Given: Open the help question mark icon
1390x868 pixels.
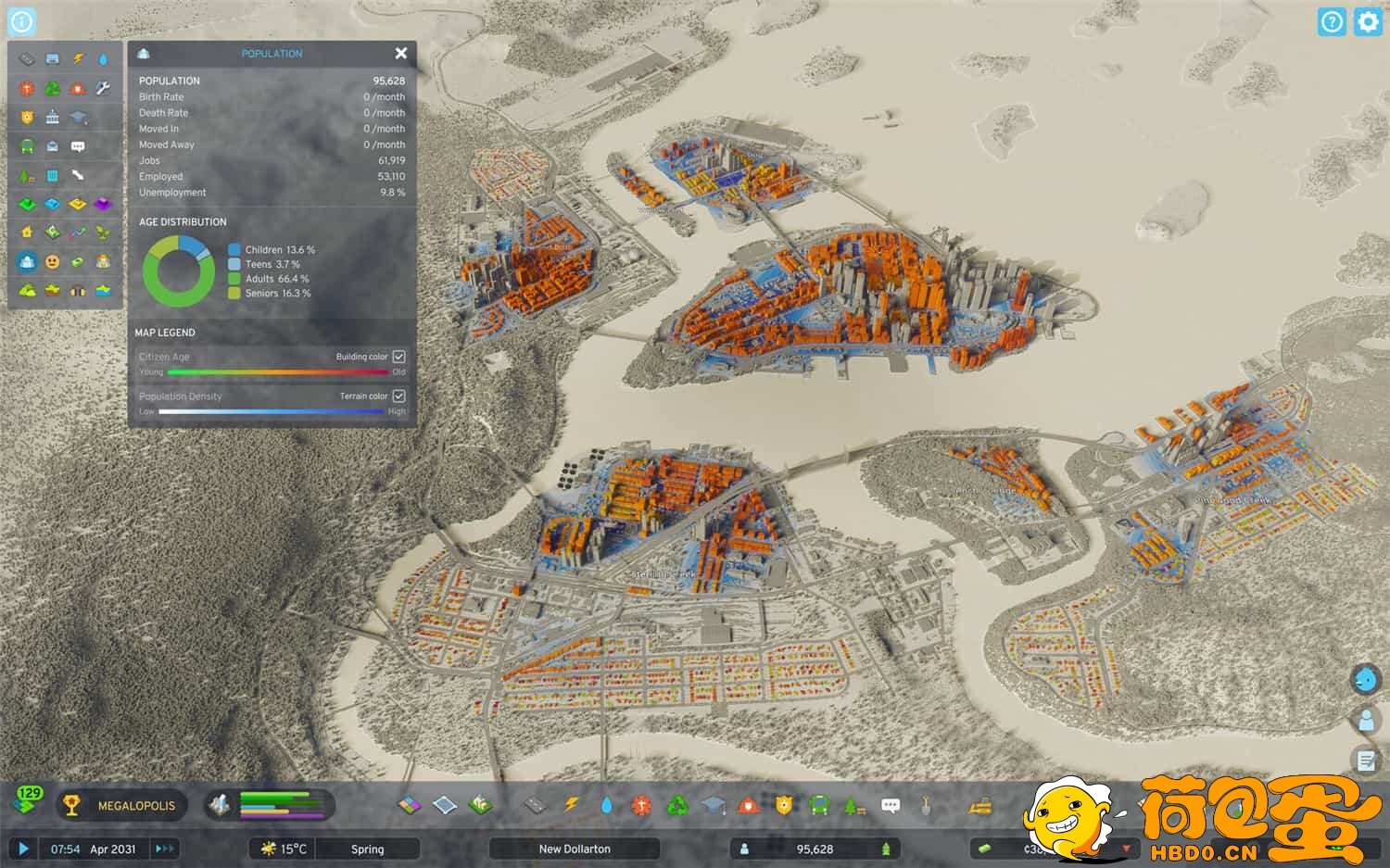Looking at the screenshot, I should (1332, 21).
